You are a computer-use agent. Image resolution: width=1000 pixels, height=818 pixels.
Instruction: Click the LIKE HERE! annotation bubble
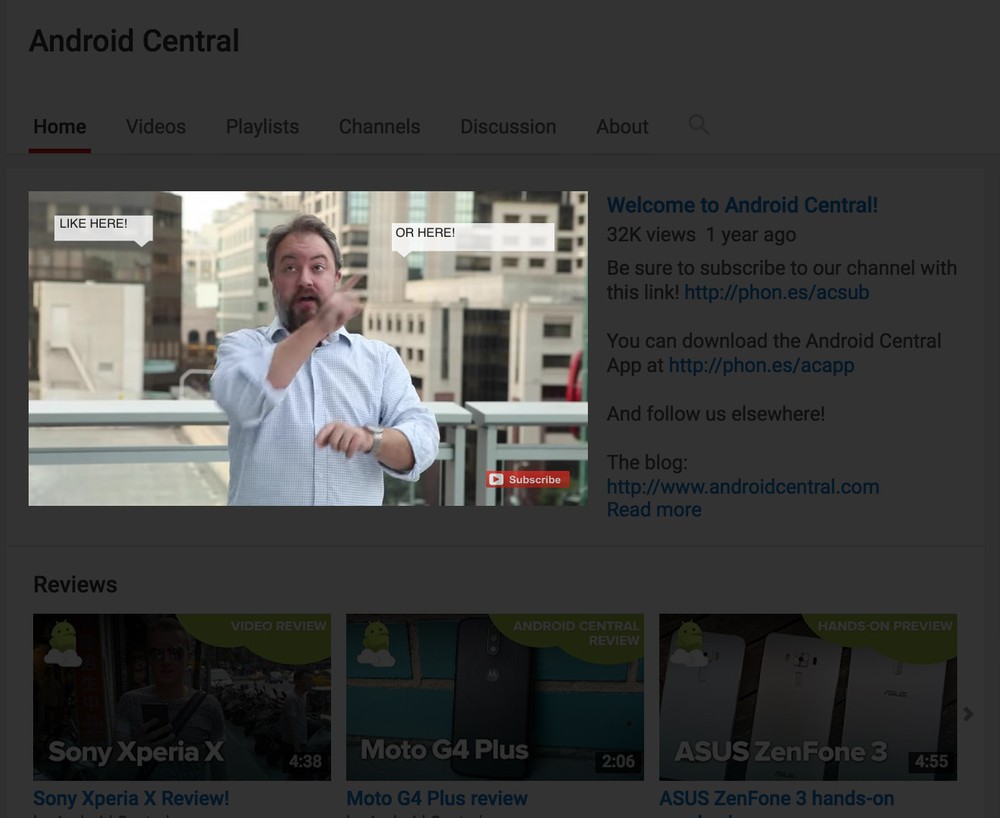tap(102, 225)
